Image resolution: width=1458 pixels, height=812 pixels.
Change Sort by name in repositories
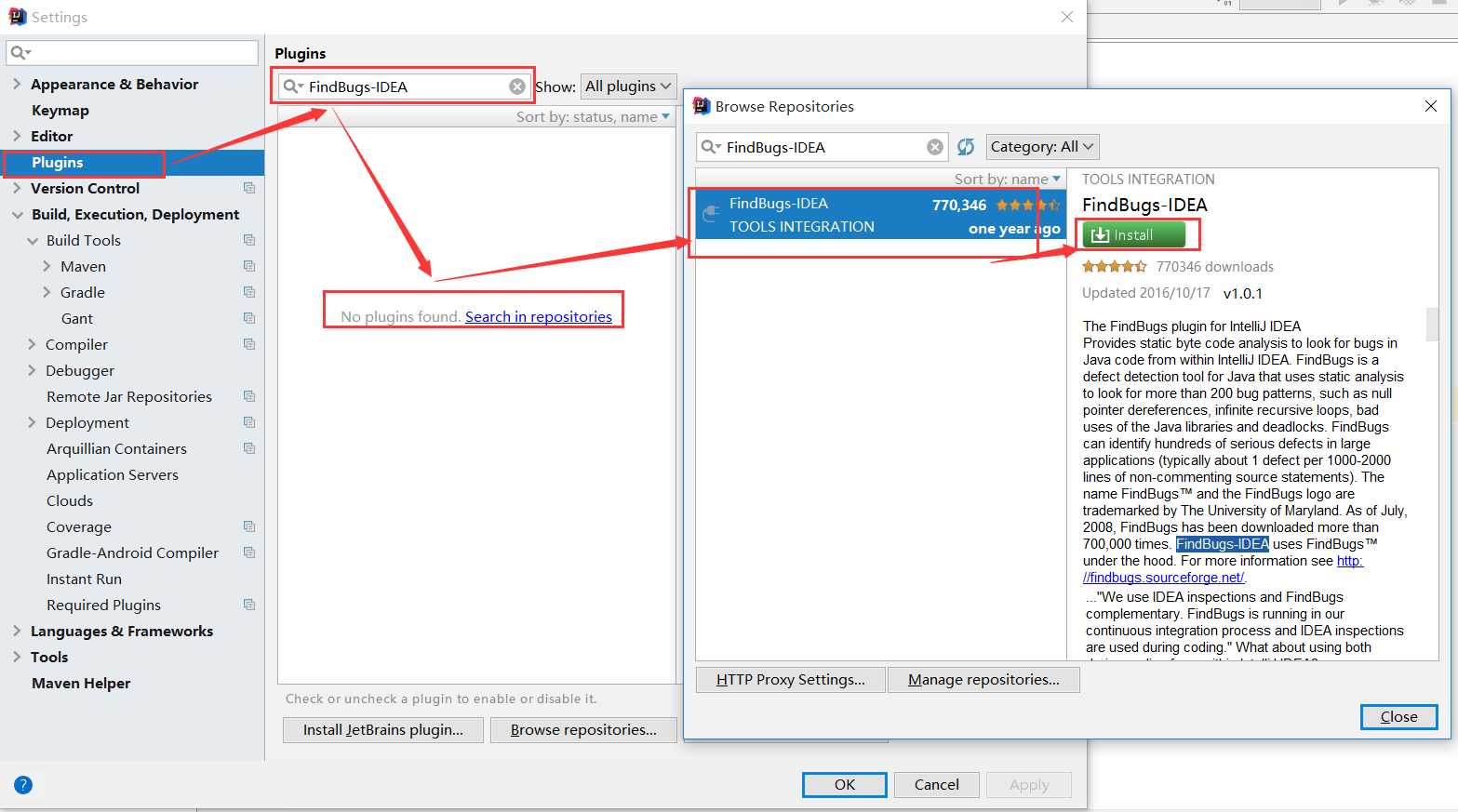tap(1008, 179)
